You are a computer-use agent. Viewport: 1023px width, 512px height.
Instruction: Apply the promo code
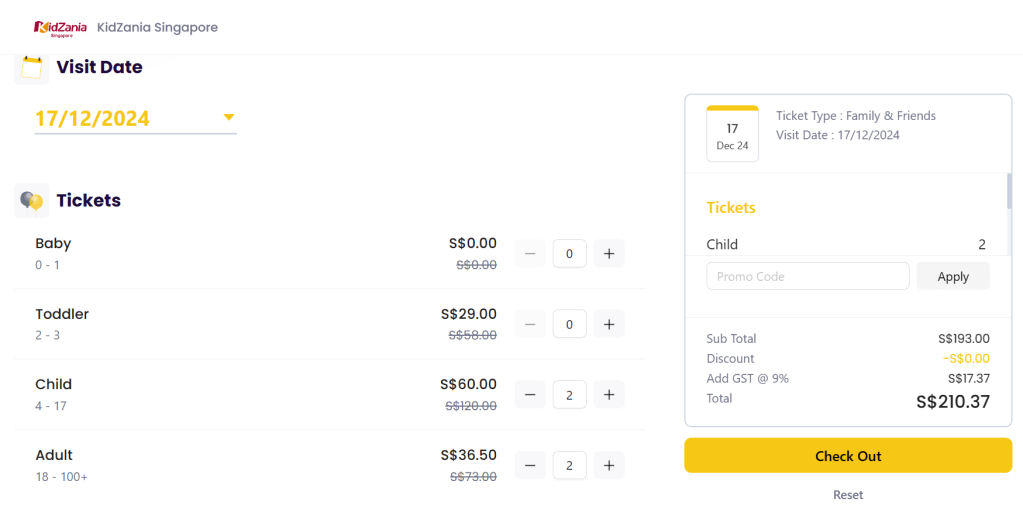953,276
